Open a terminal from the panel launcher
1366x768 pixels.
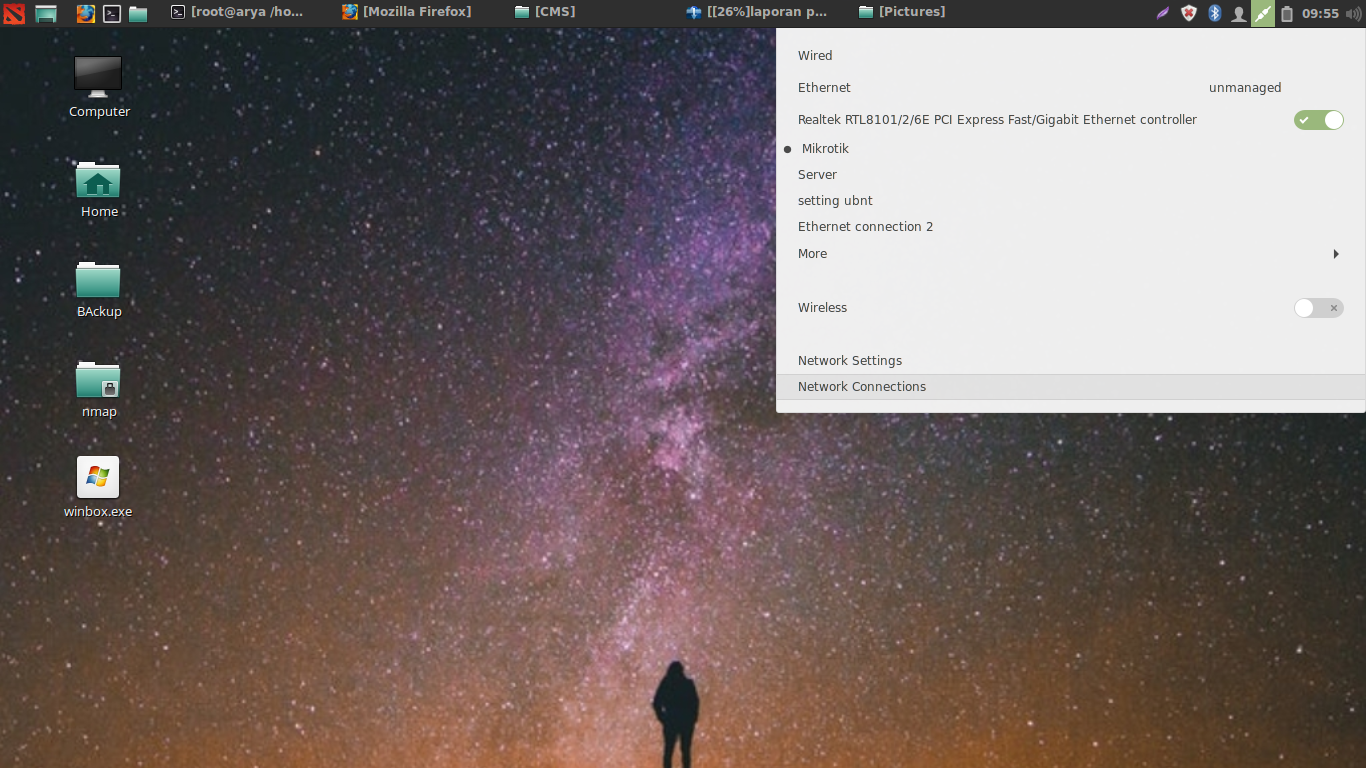111,13
